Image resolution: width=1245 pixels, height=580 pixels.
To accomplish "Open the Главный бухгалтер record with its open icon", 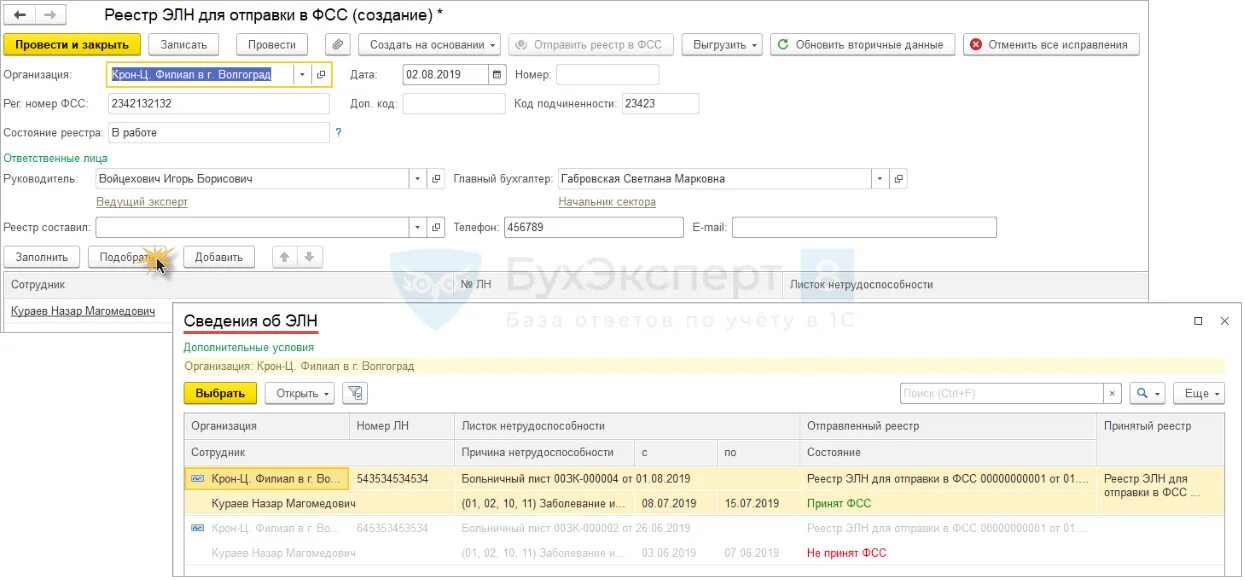I will point(898,179).
